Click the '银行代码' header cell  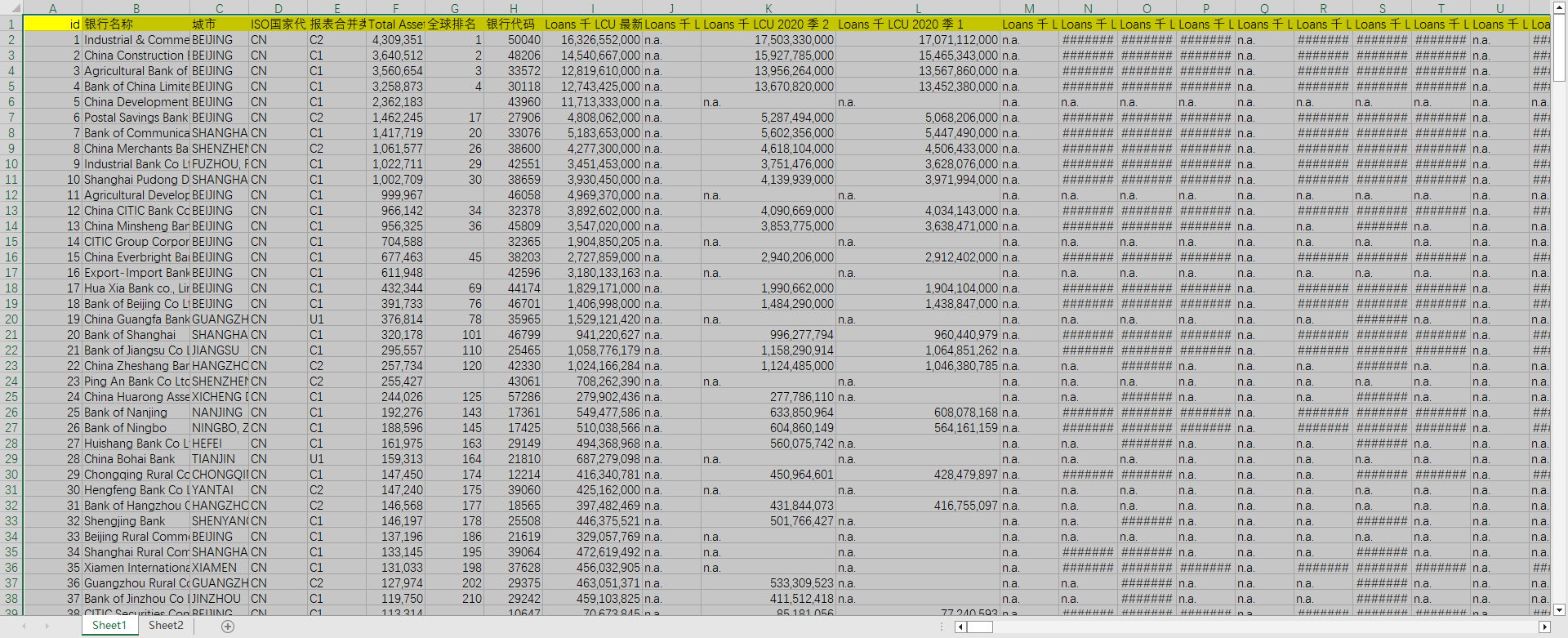(514, 24)
